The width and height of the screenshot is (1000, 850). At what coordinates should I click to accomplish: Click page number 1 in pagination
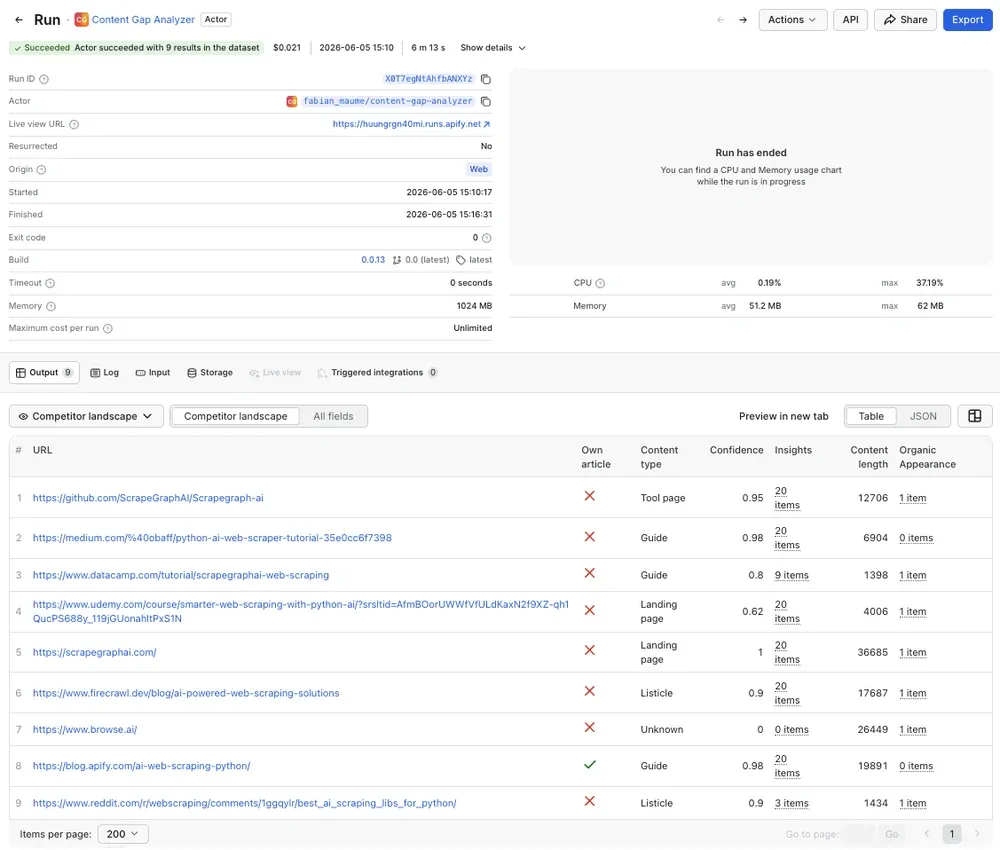[x=952, y=833]
